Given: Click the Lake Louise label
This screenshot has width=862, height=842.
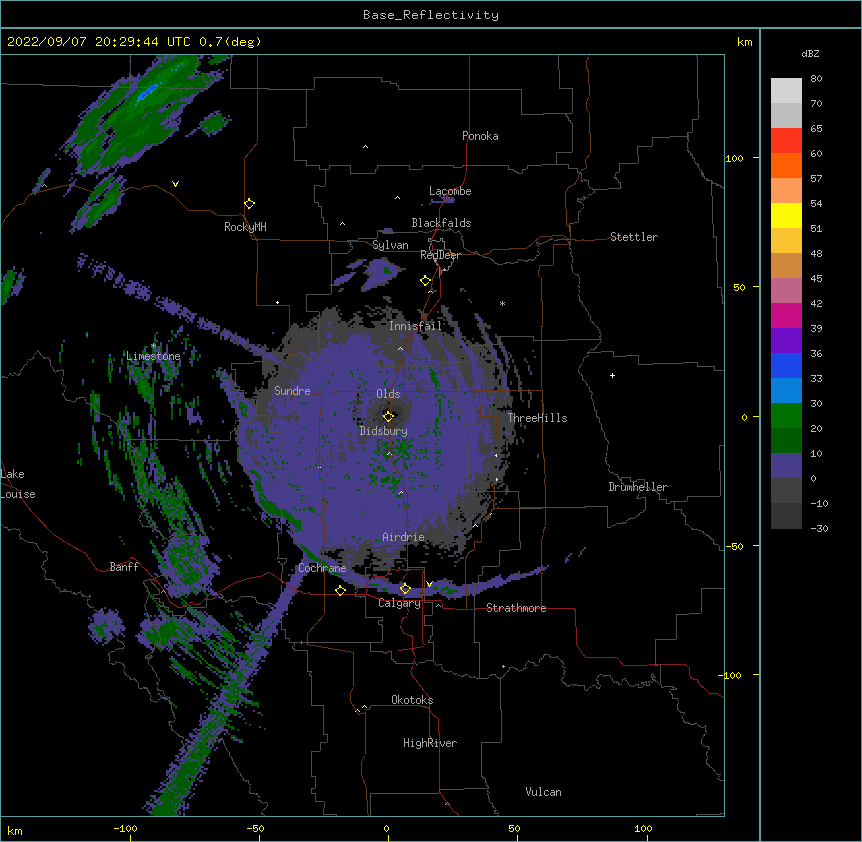Looking at the screenshot, I should click(18, 484).
